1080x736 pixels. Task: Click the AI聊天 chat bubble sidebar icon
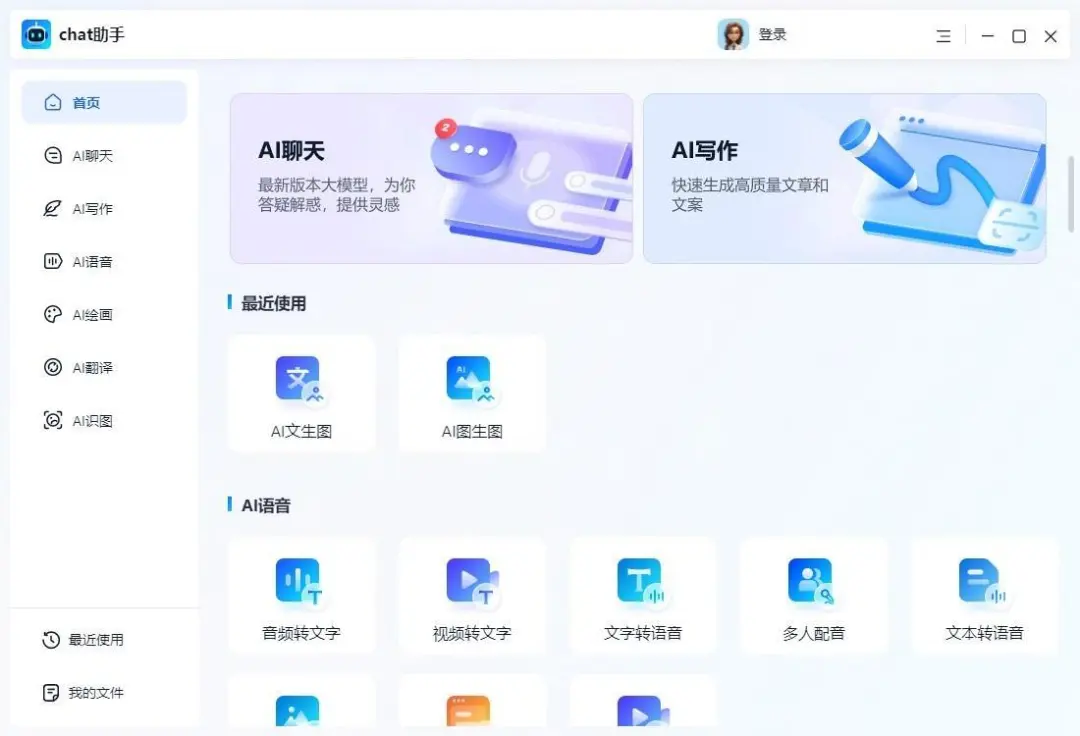point(53,156)
